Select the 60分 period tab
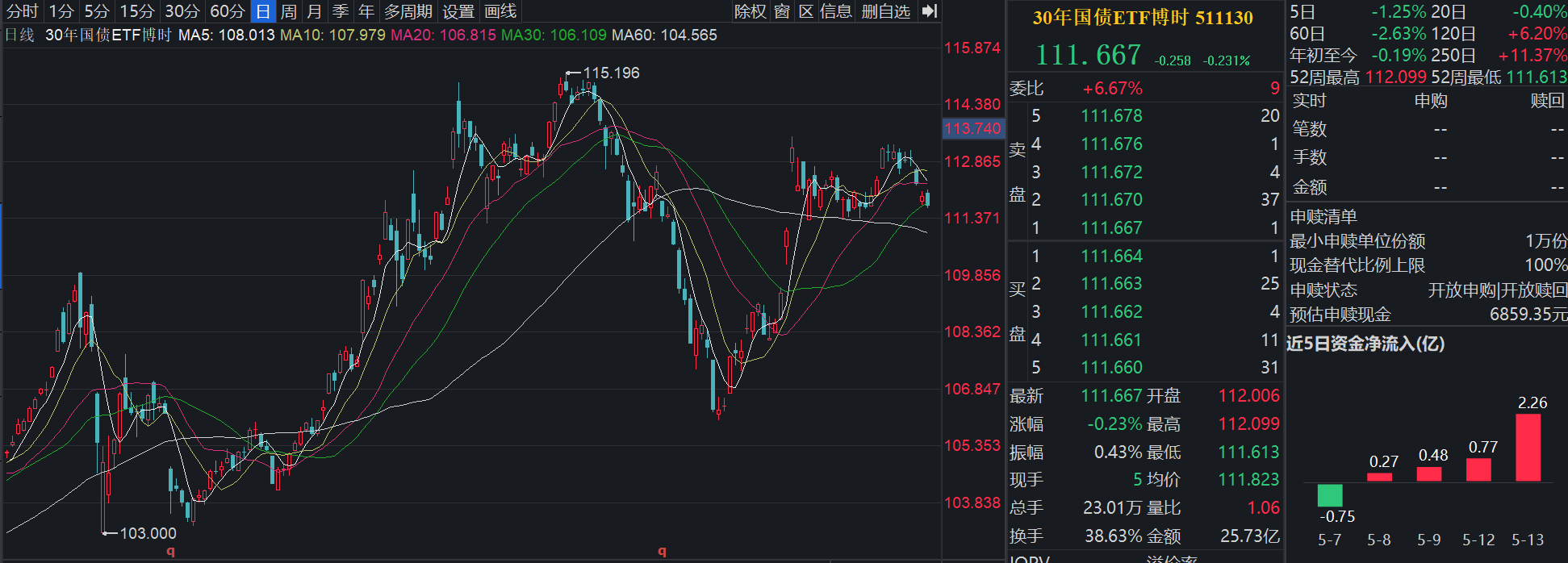 (x=228, y=11)
